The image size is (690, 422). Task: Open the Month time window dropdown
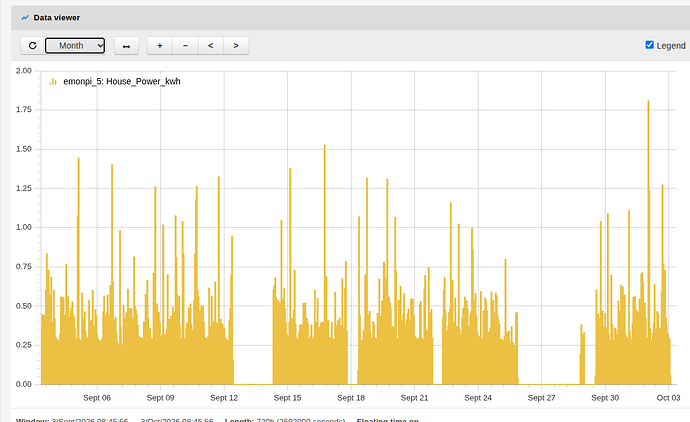[x=75, y=46]
